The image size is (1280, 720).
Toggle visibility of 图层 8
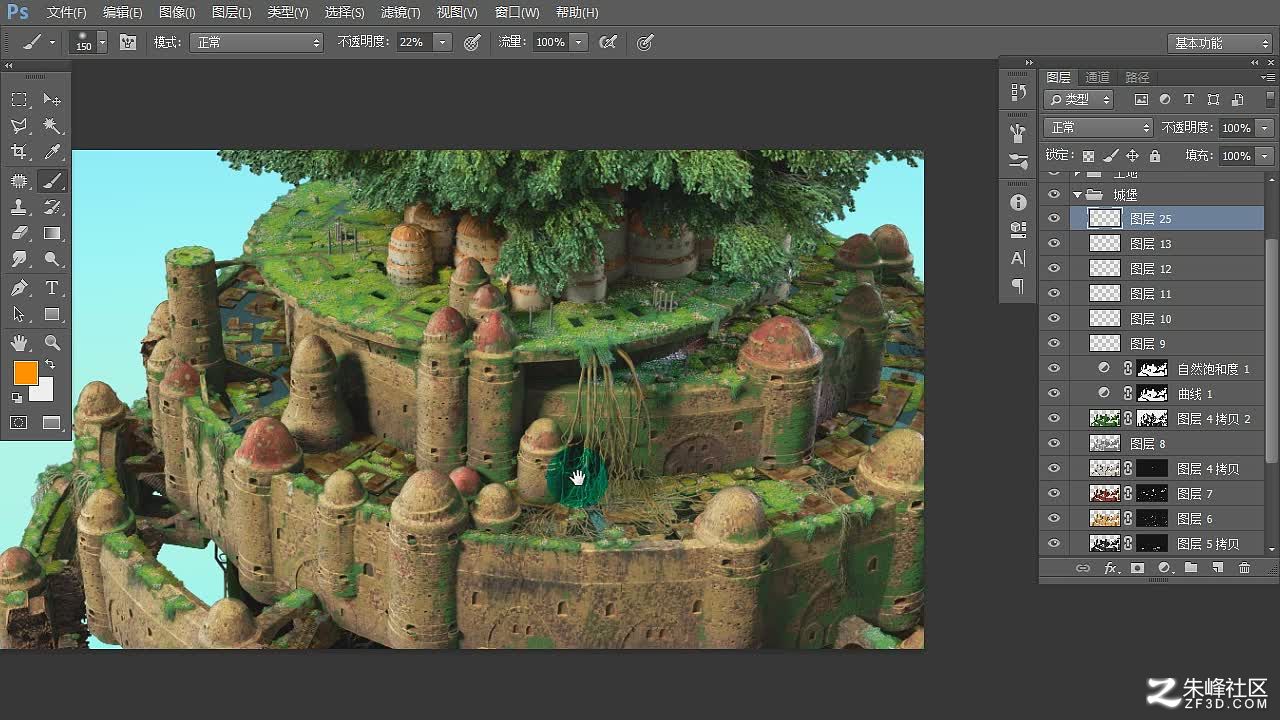pos(1053,444)
